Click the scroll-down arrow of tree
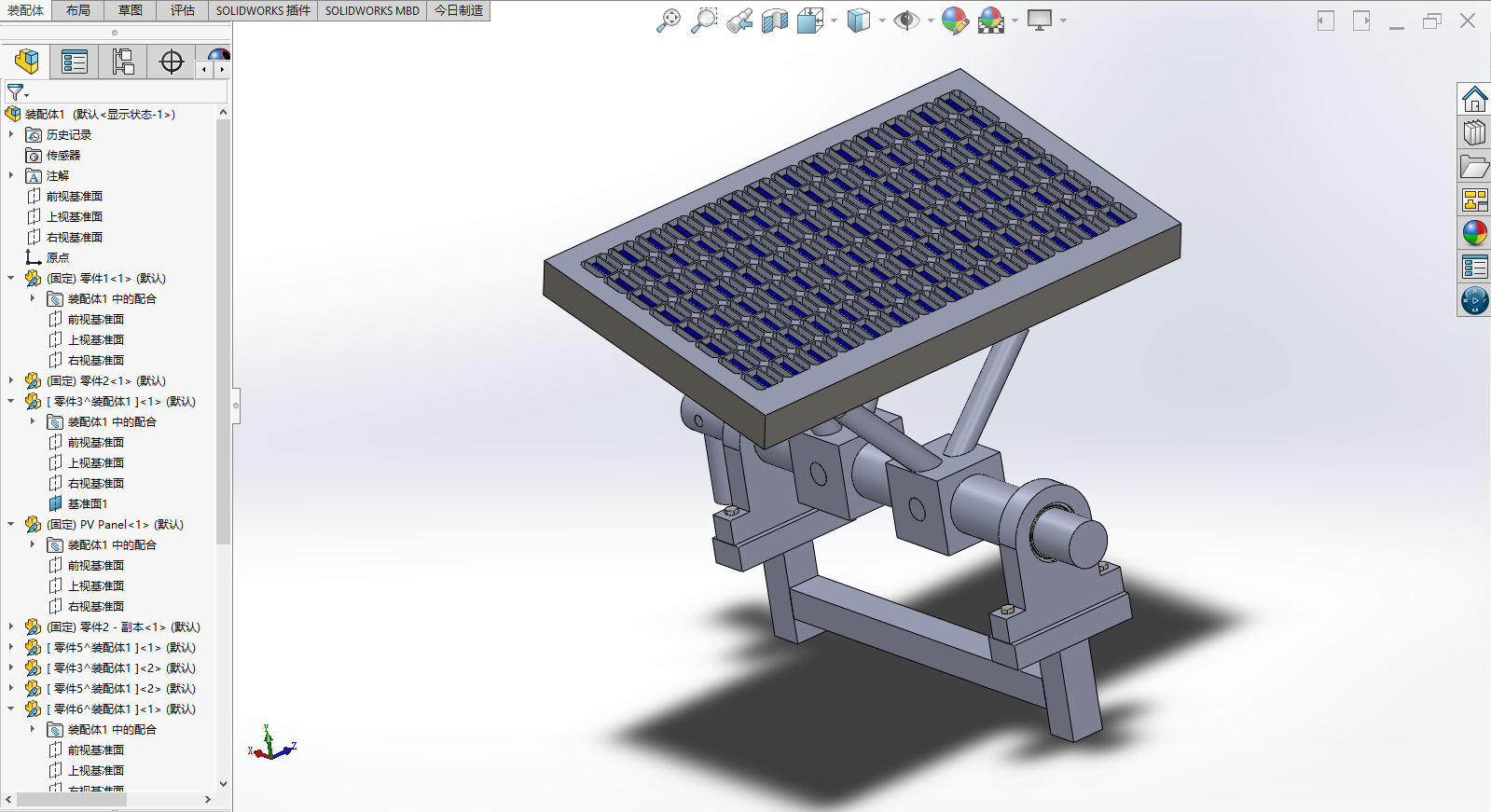The image size is (1491, 812). click(223, 784)
